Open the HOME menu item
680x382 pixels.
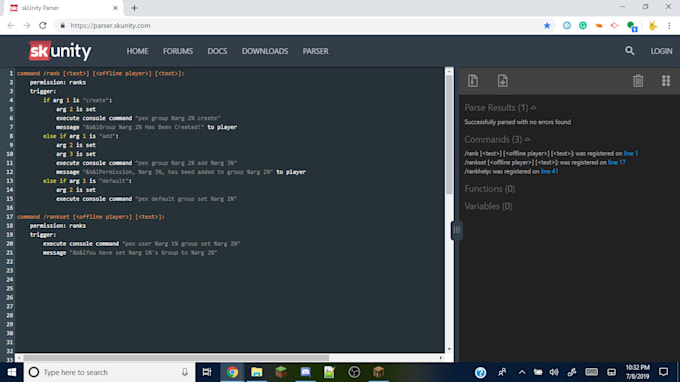click(x=137, y=51)
